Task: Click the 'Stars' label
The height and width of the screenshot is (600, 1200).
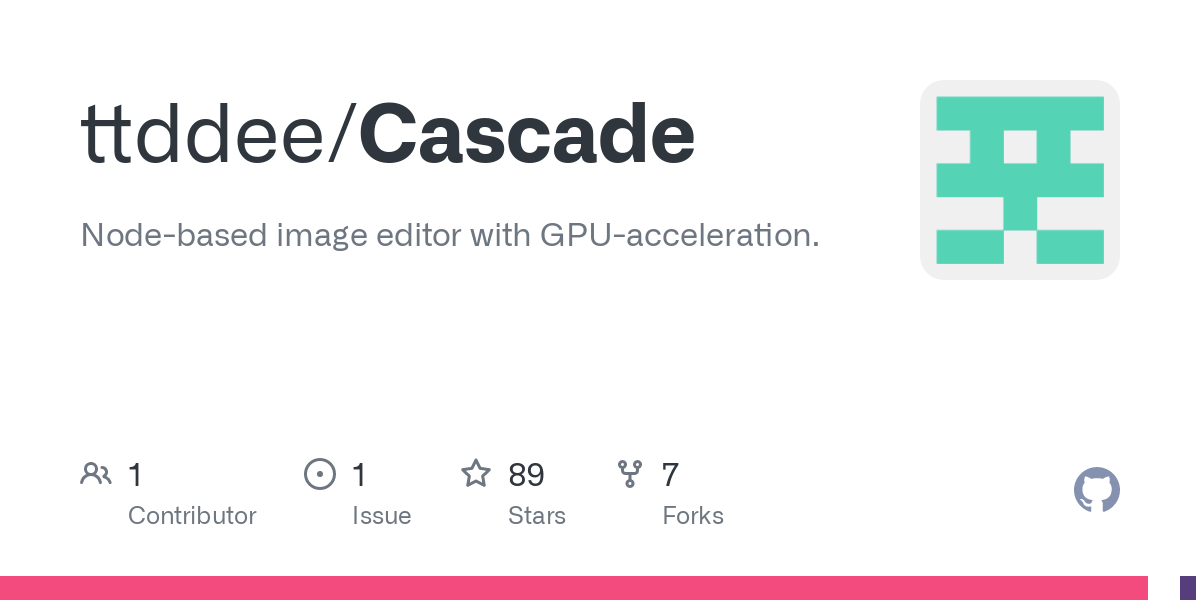Action: click(x=537, y=516)
